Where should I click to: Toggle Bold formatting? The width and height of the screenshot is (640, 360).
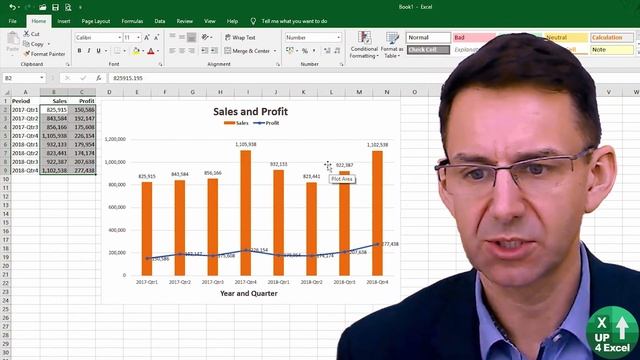[x=79, y=51]
